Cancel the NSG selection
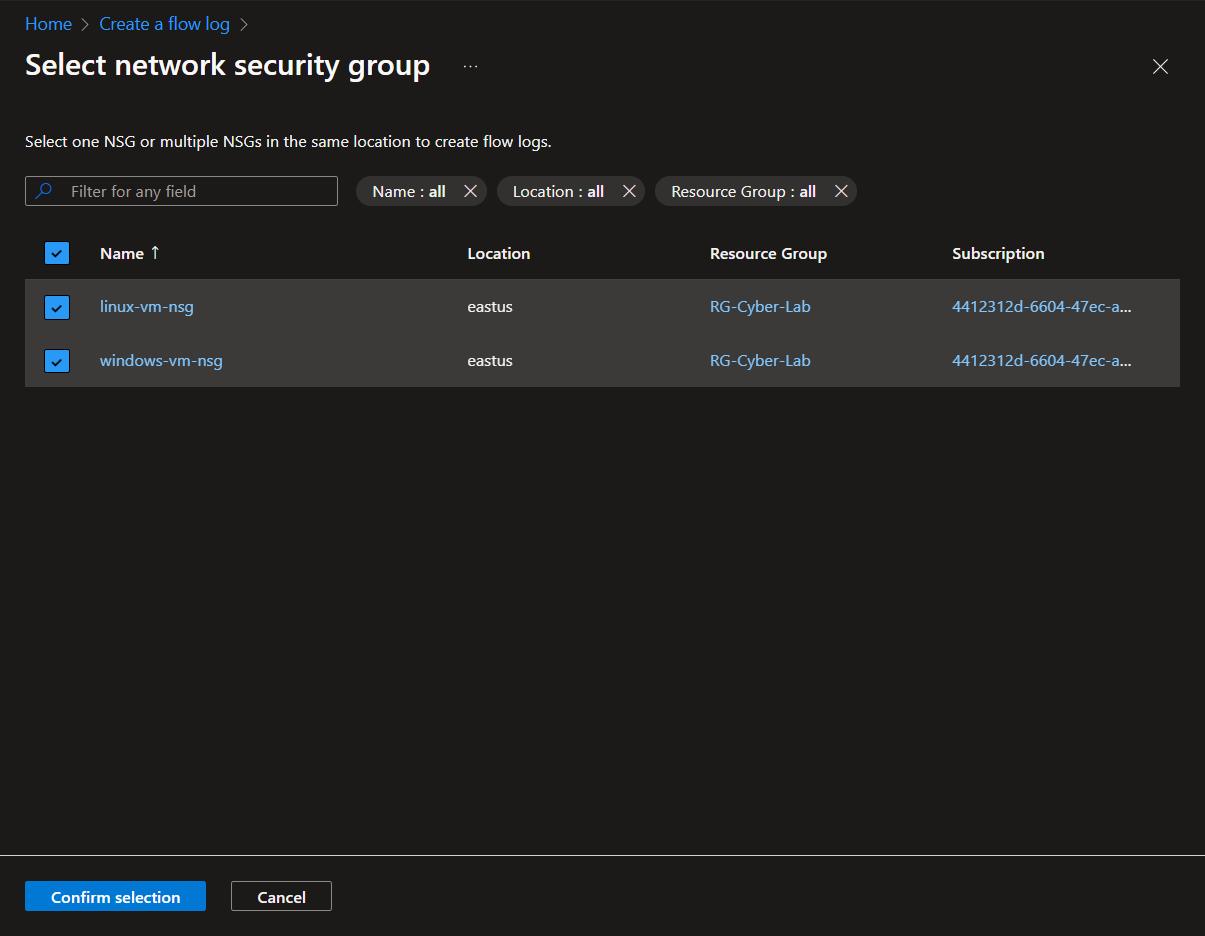Viewport: 1205px width, 936px height. point(281,896)
